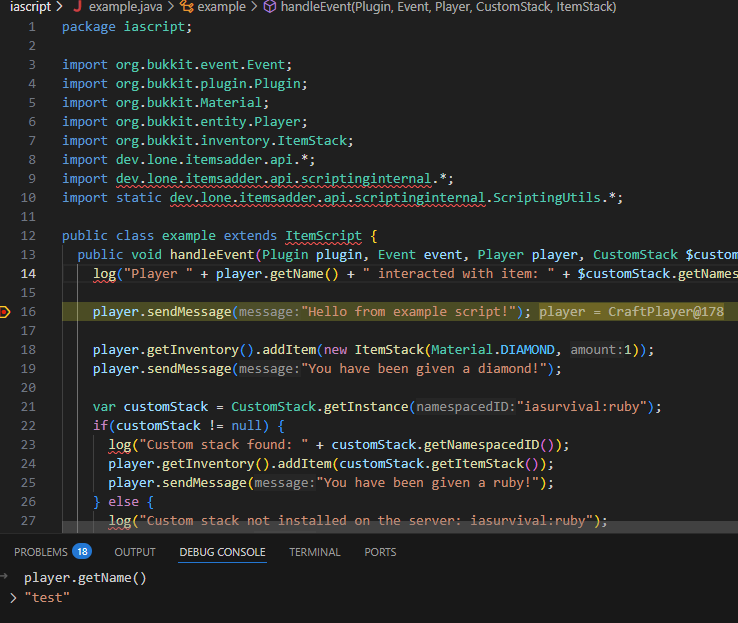Image resolution: width=738 pixels, height=623 pixels.
Task: Open the handleEvent method breadcrumb dropdown
Action: [x=448, y=7]
